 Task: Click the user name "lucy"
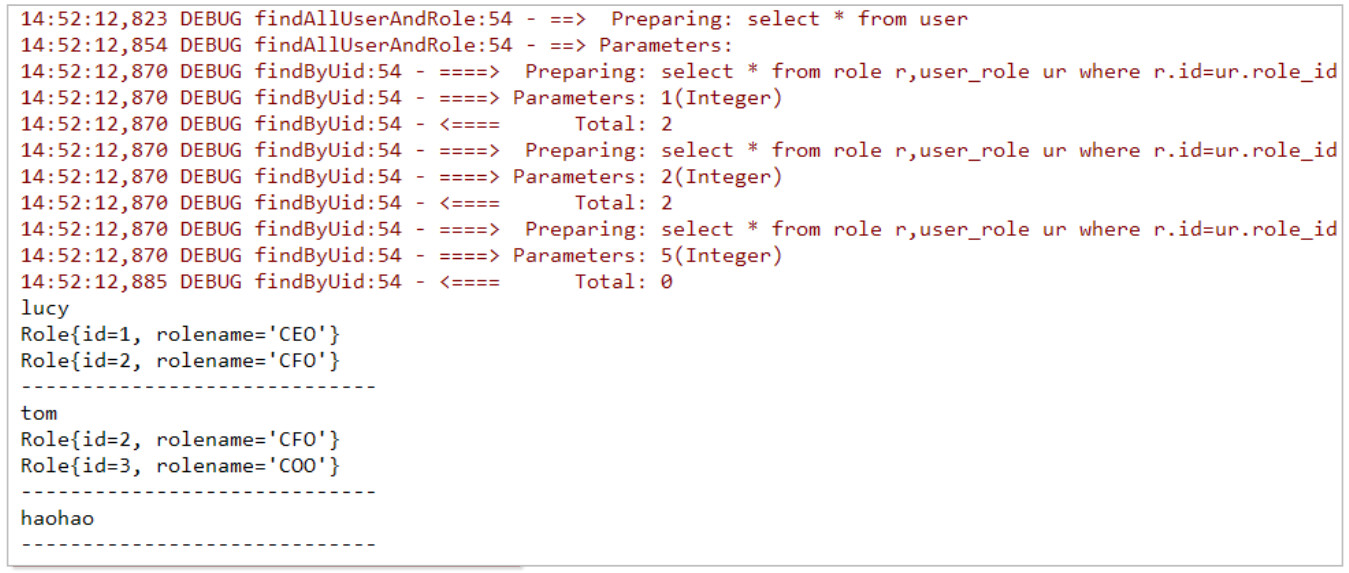click(45, 308)
